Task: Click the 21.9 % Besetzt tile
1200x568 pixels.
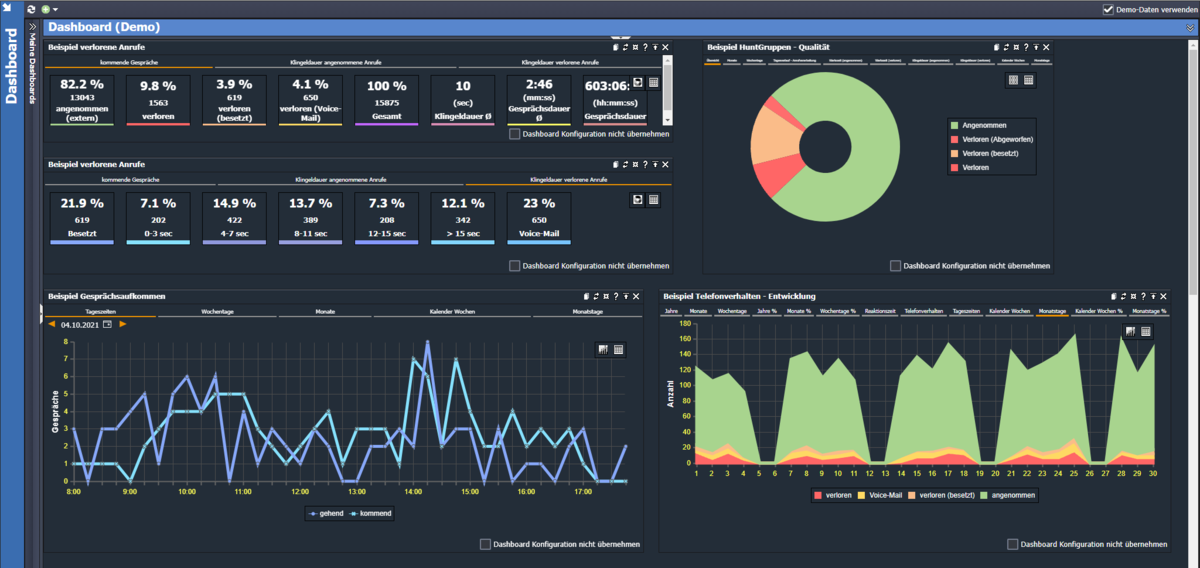Action: (81, 217)
